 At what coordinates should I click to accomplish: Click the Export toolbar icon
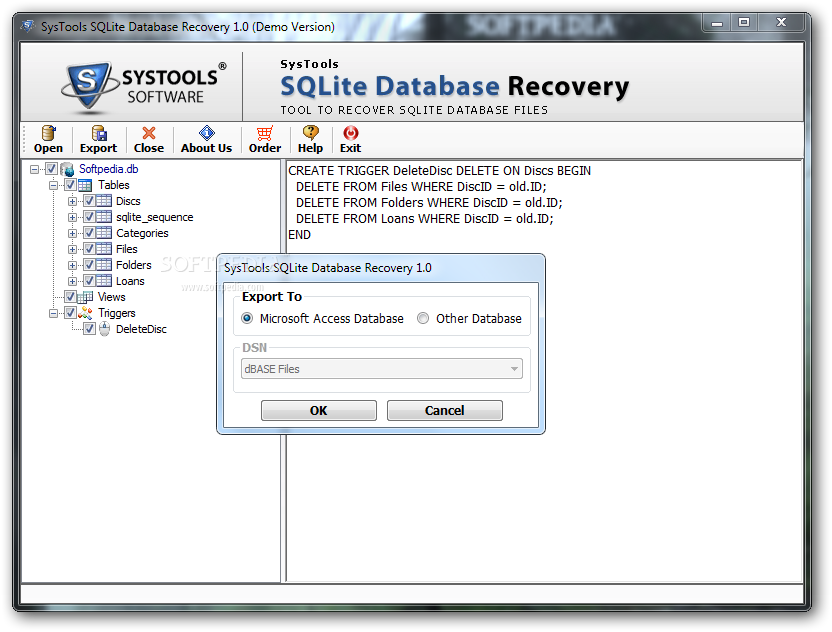click(99, 133)
